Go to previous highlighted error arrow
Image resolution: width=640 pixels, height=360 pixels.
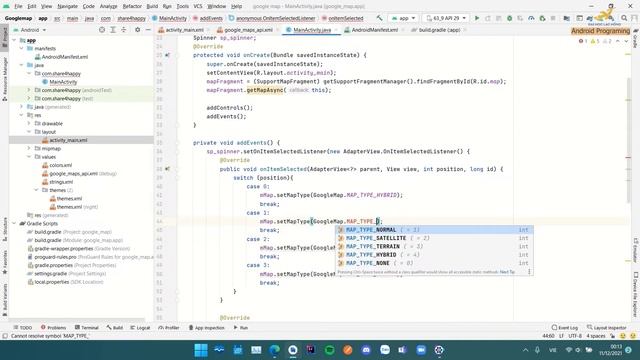(x=618, y=41)
